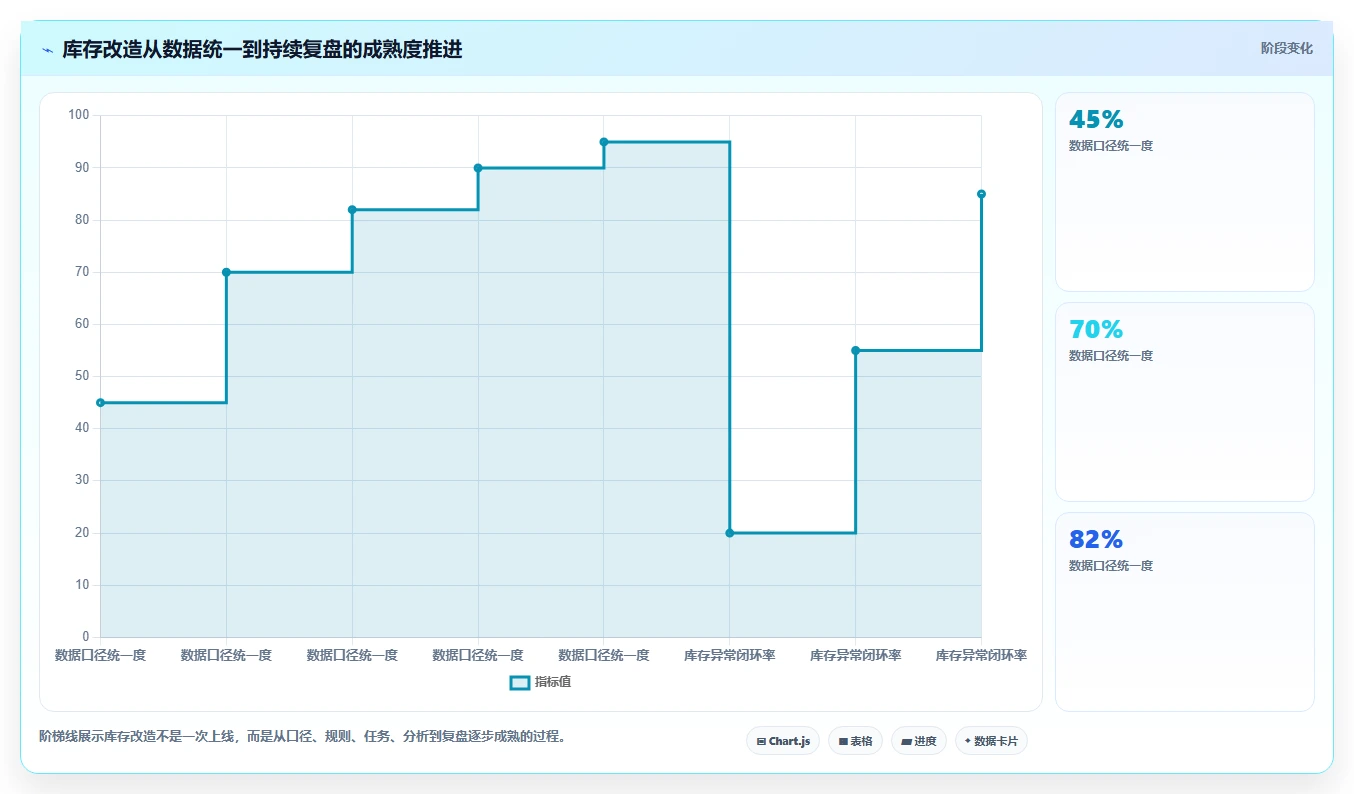Select the Chart.js chip
This screenshot has width=1354, height=794.
coord(783,741)
